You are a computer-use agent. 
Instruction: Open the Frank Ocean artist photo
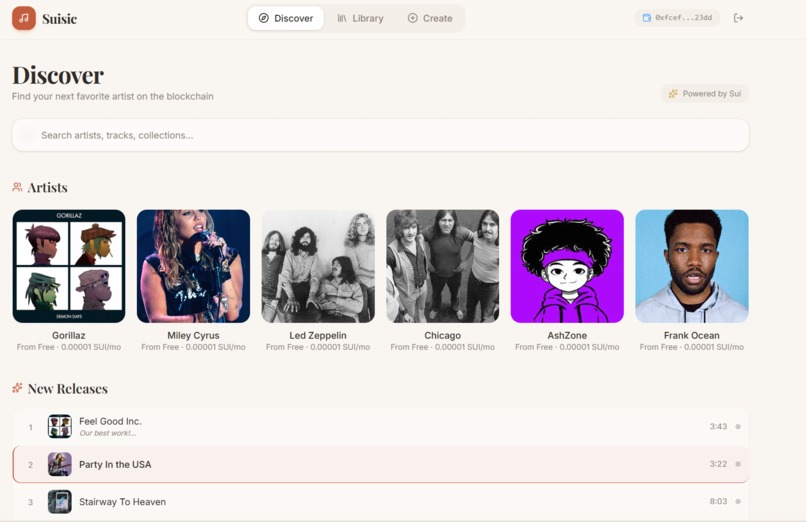(x=692, y=266)
